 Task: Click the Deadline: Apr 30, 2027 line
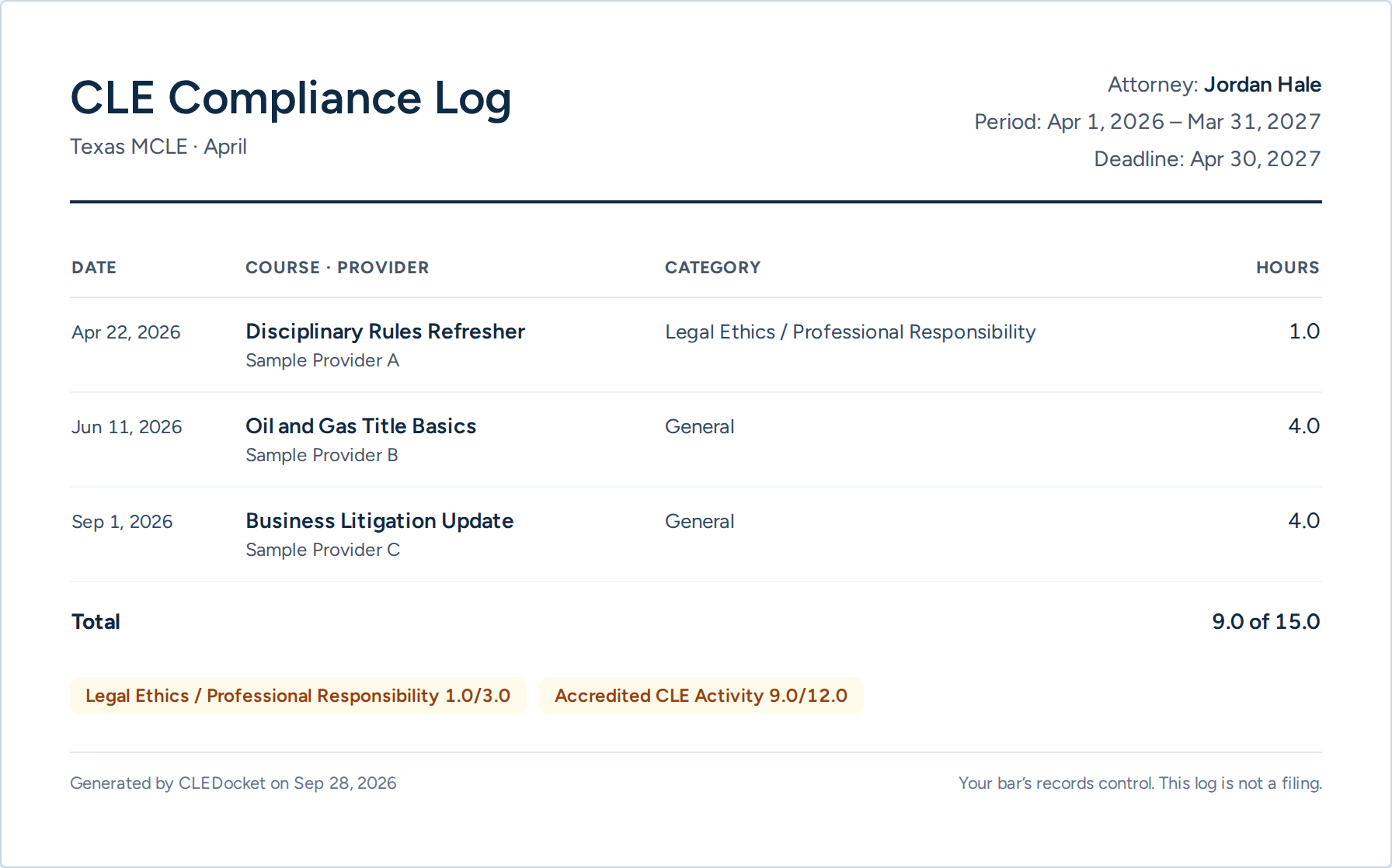pyautogui.click(x=1207, y=159)
